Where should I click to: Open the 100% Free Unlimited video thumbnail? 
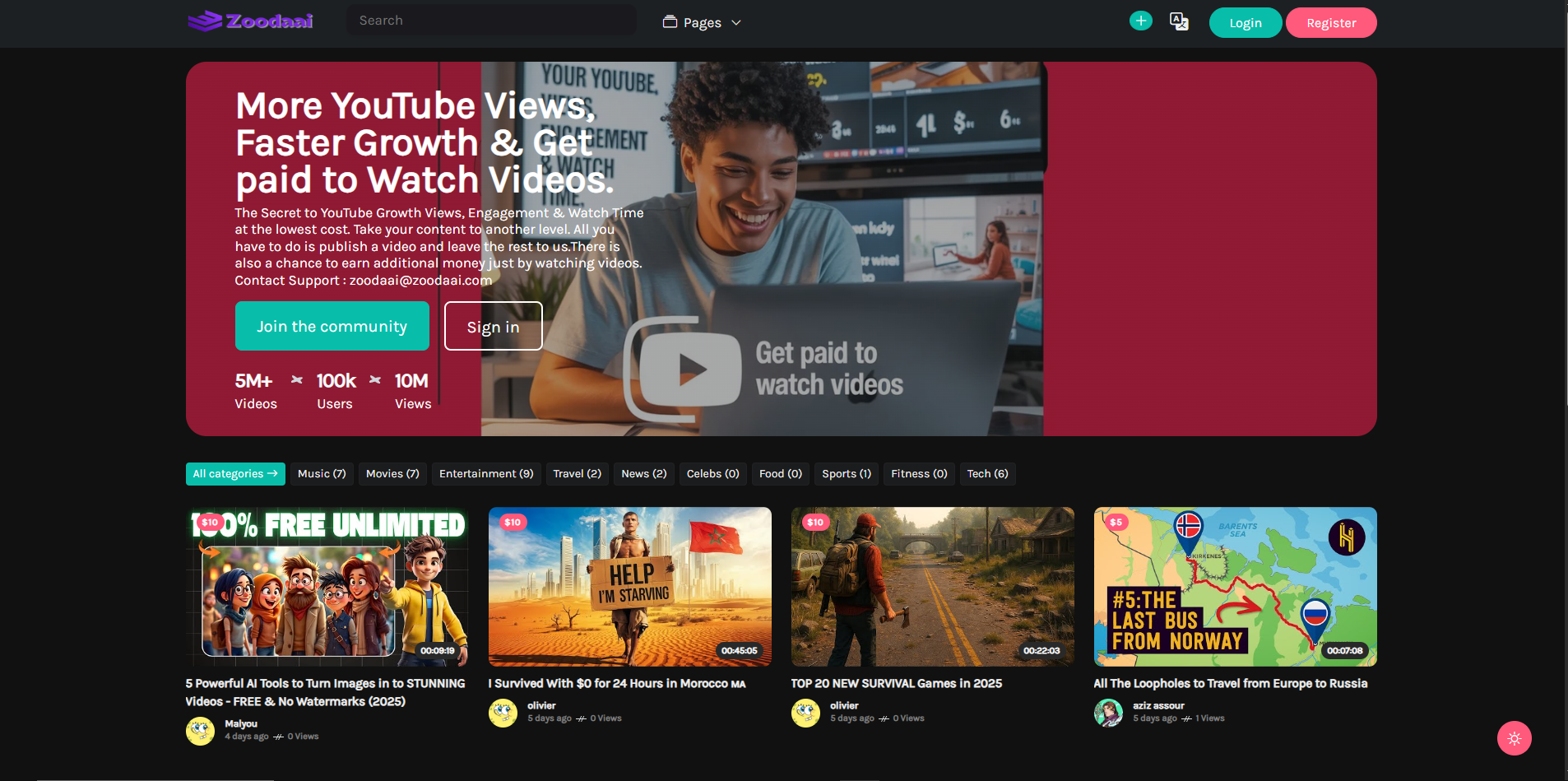click(327, 586)
